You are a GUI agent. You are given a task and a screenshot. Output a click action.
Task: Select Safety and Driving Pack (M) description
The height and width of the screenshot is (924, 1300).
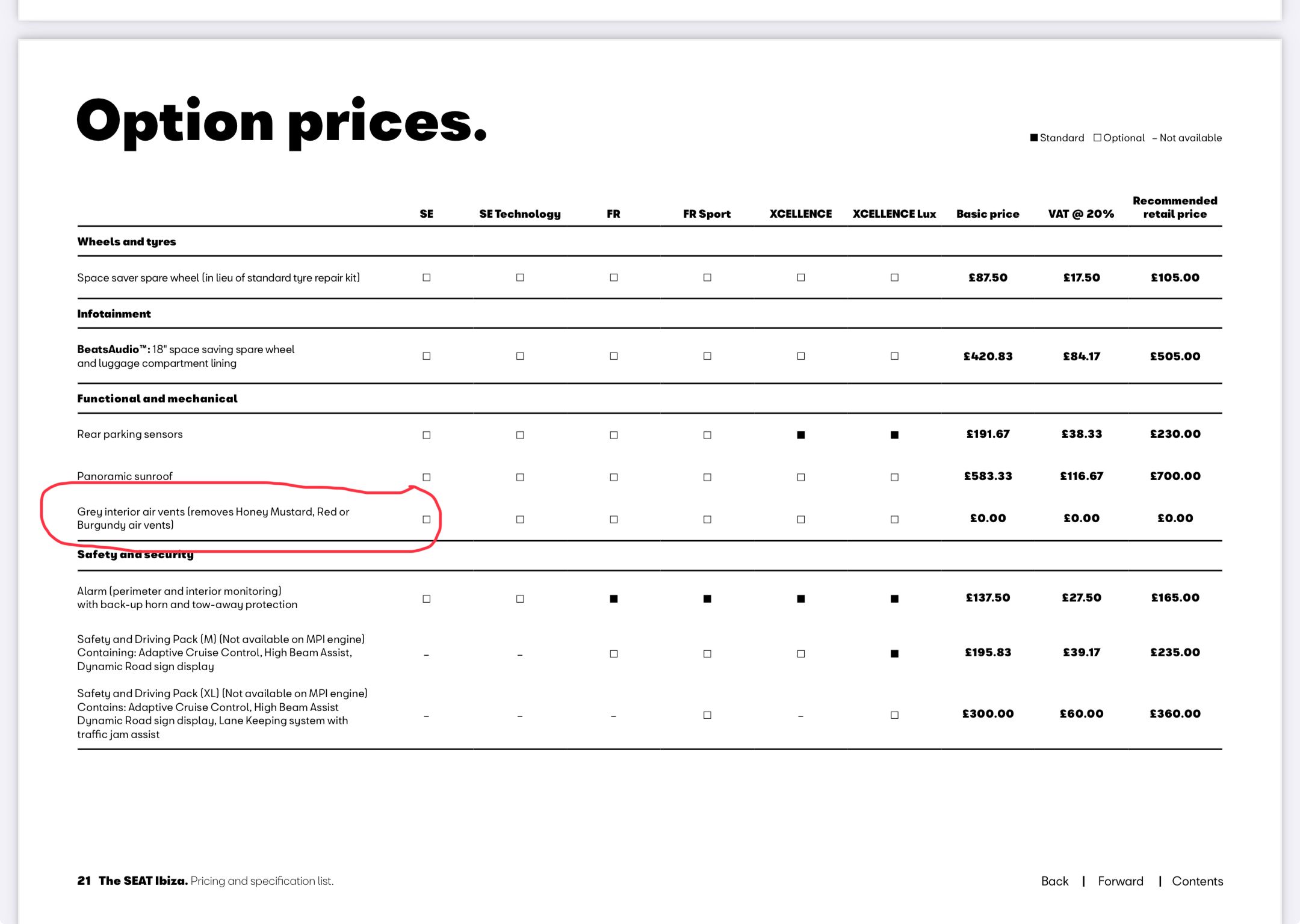tap(221, 653)
